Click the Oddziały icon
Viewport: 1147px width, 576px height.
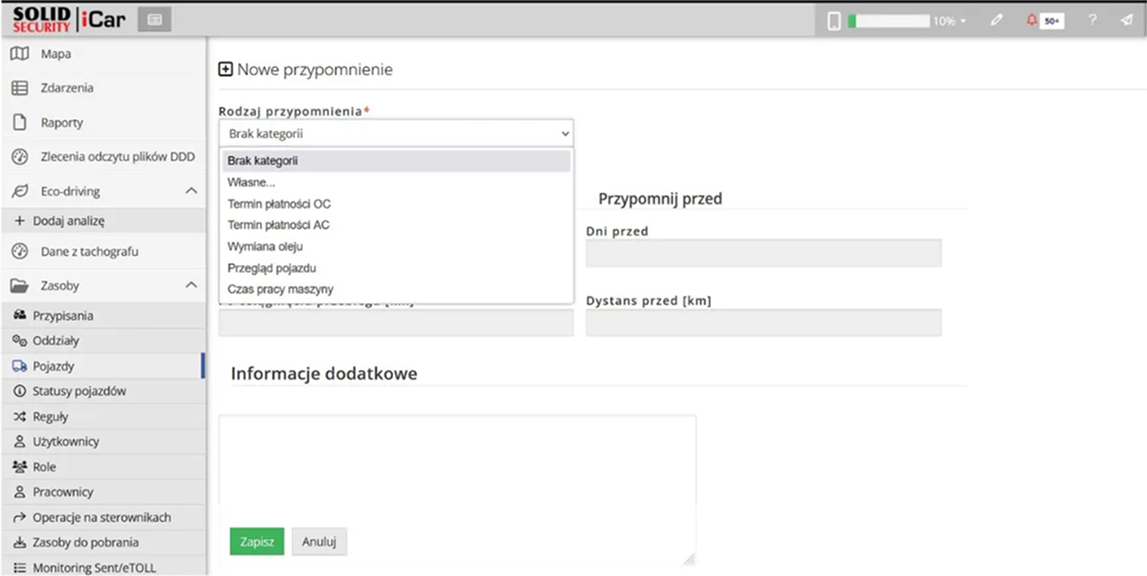[20, 340]
